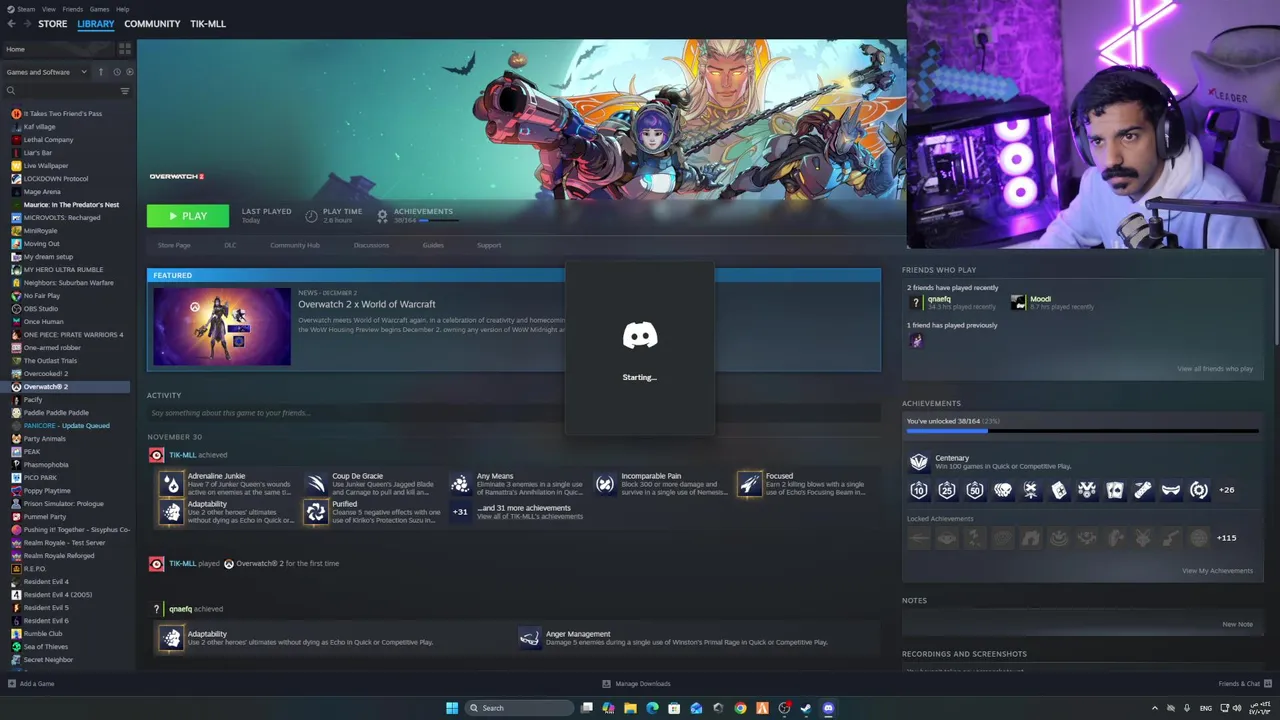This screenshot has width=1280, height=720.
Task: Open Windows Start menu
Action: click(x=452, y=708)
